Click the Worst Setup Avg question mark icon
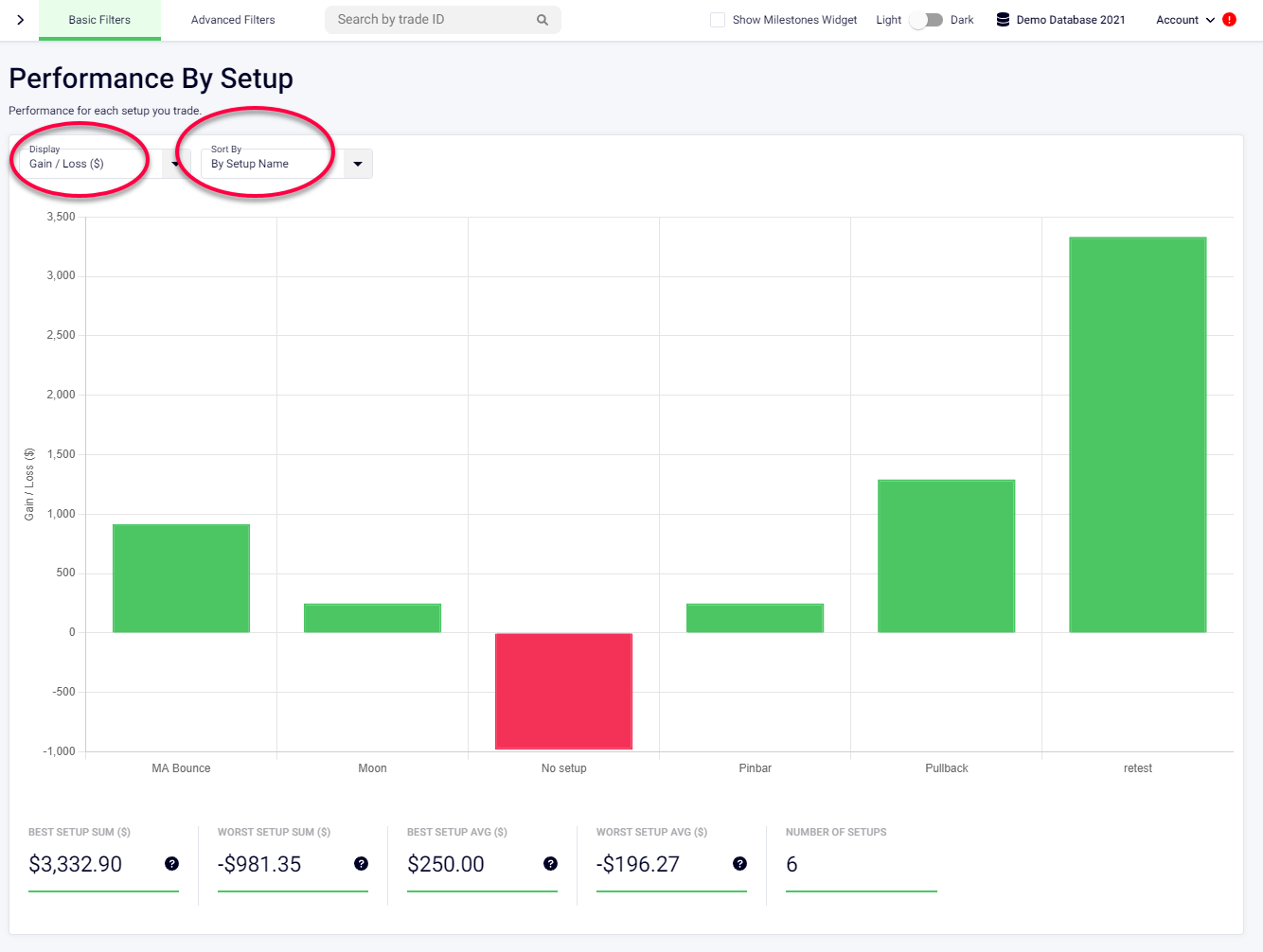Image resolution: width=1263 pixels, height=952 pixels. click(739, 864)
